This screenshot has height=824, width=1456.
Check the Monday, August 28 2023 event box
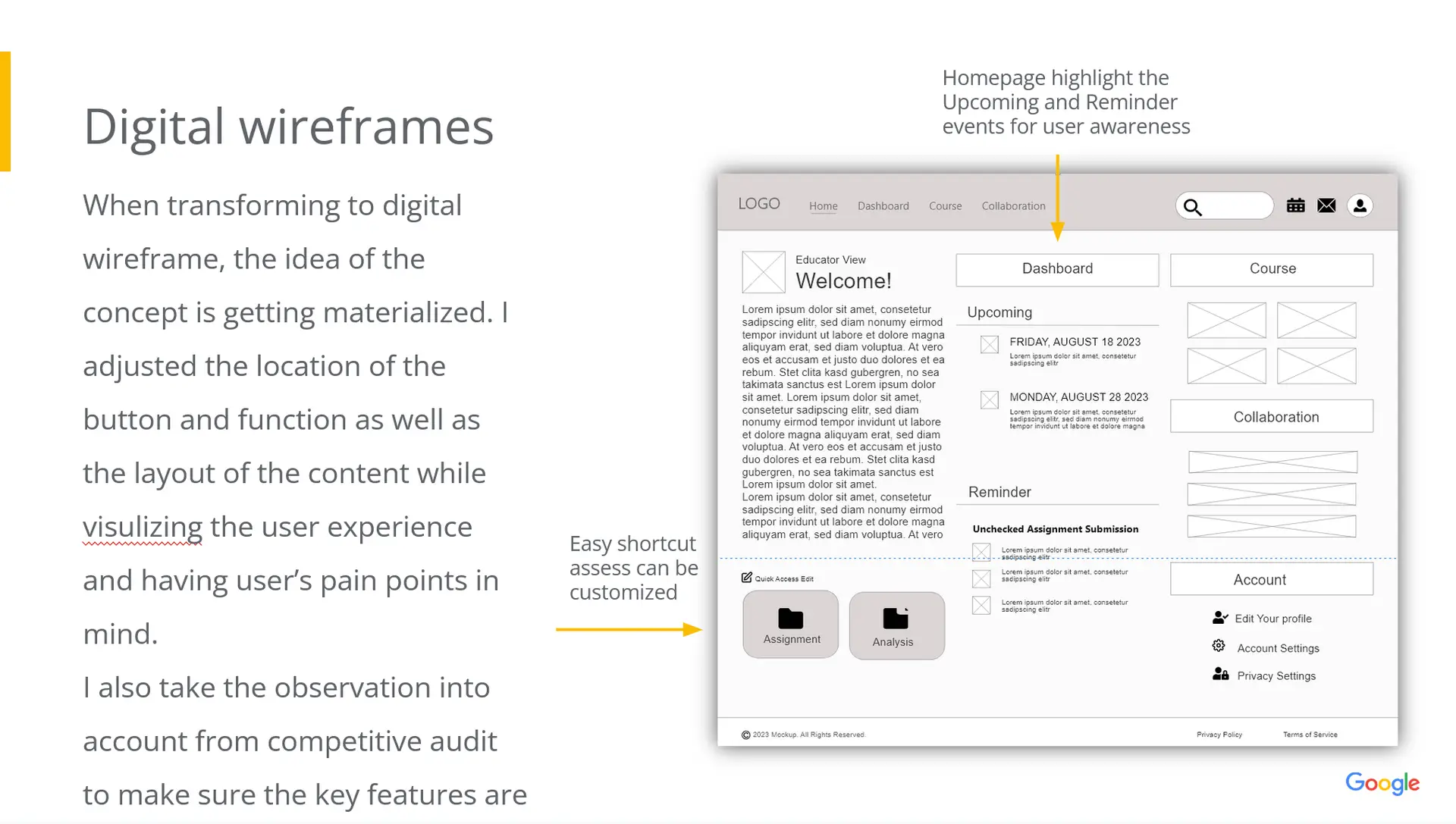point(990,400)
